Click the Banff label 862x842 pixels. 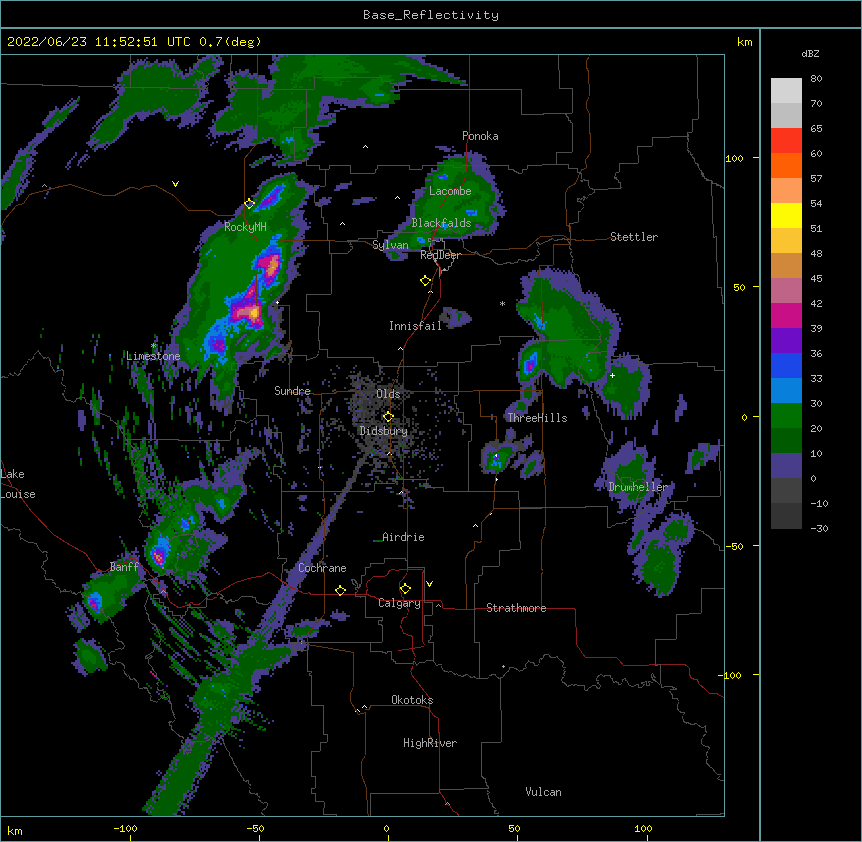point(124,567)
